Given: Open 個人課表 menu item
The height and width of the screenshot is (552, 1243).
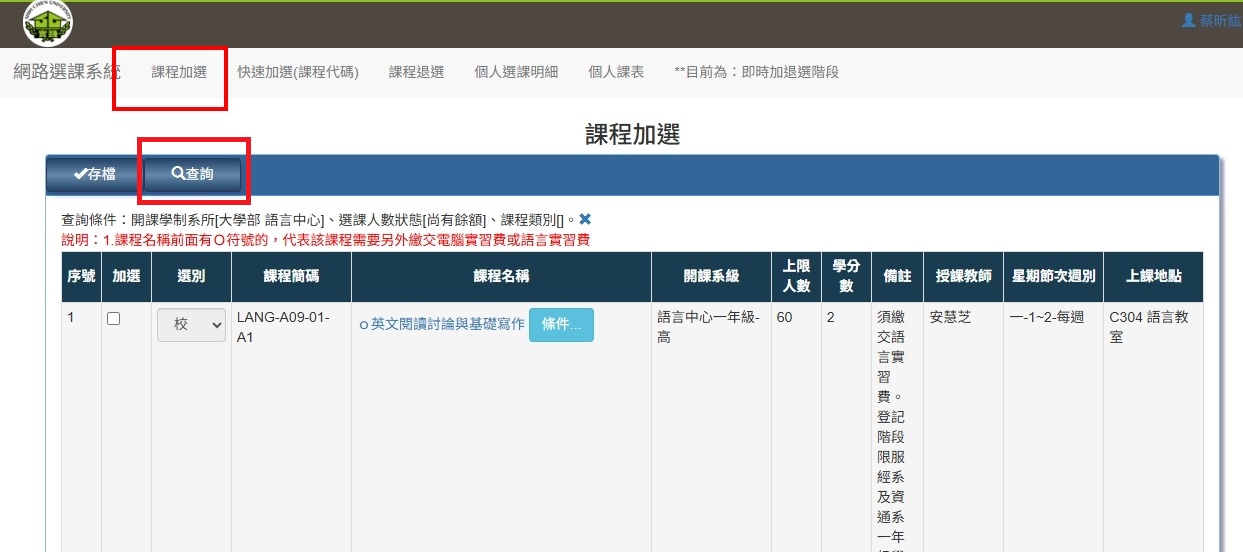Looking at the screenshot, I should 616,72.
